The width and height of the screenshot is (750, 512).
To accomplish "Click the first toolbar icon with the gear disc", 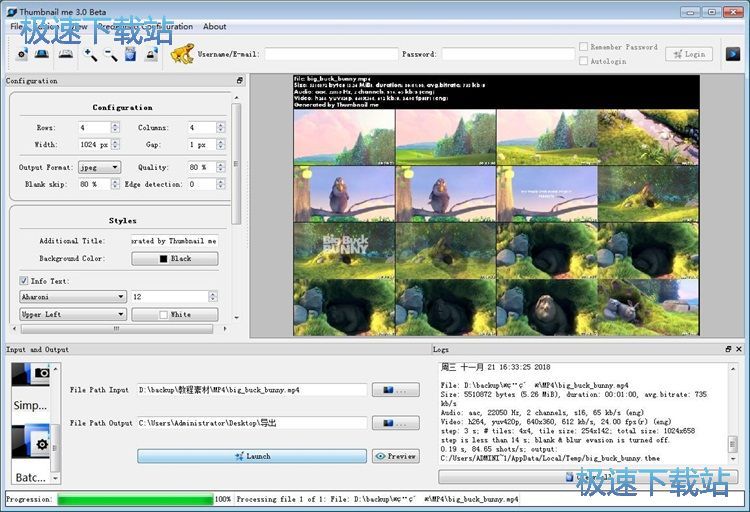I will pos(22,54).
